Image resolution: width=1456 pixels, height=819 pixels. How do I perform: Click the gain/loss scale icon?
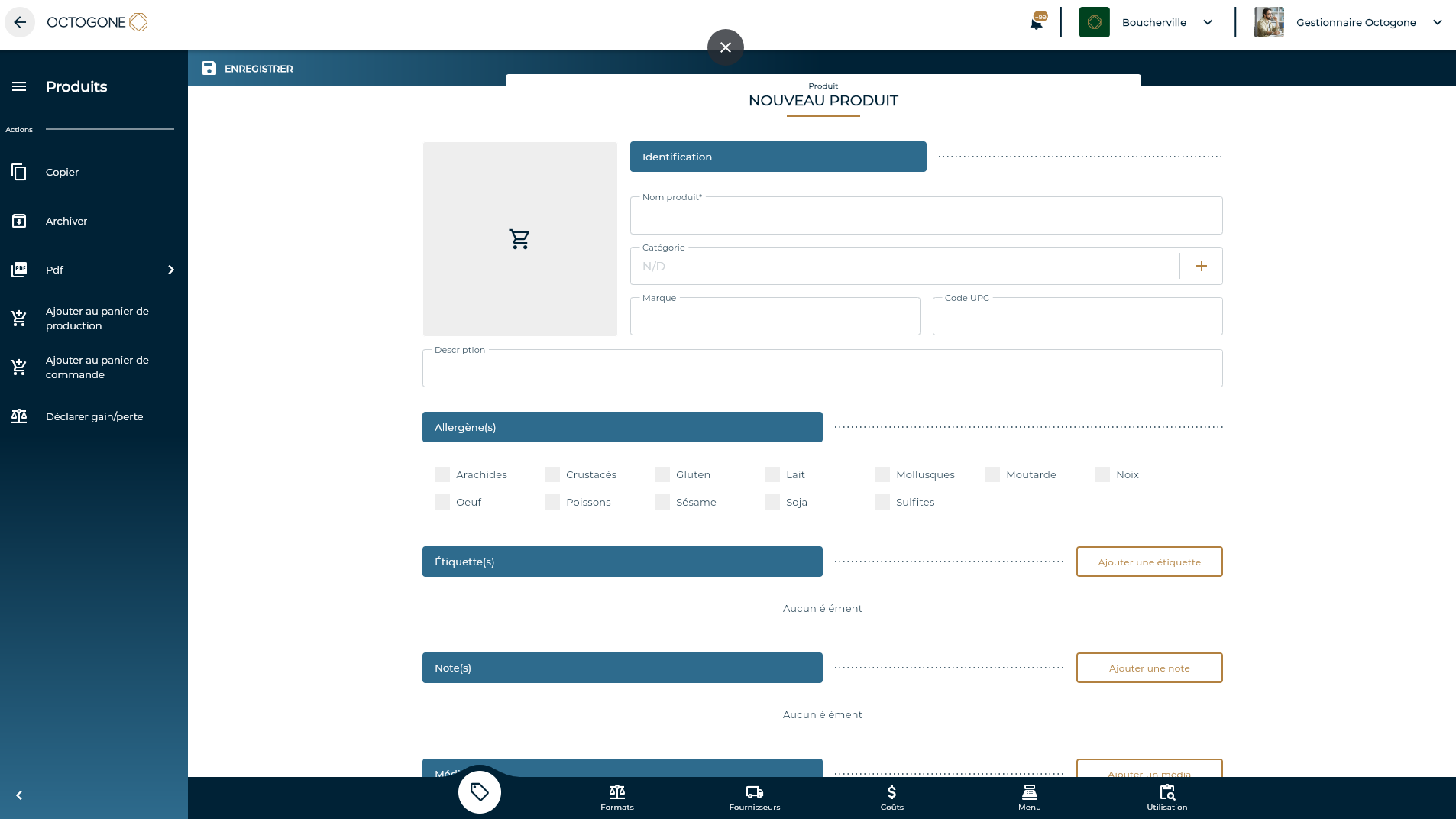(x=19, y=416)
